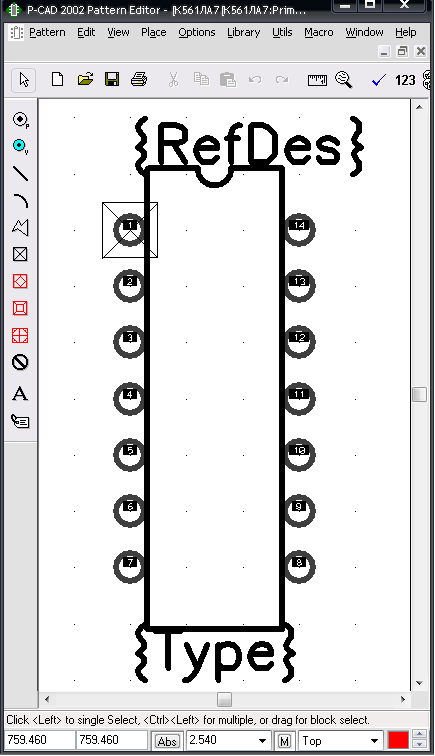Activate the Place Polygon tool
The image size is (435, 756).
tap(20, 227)
